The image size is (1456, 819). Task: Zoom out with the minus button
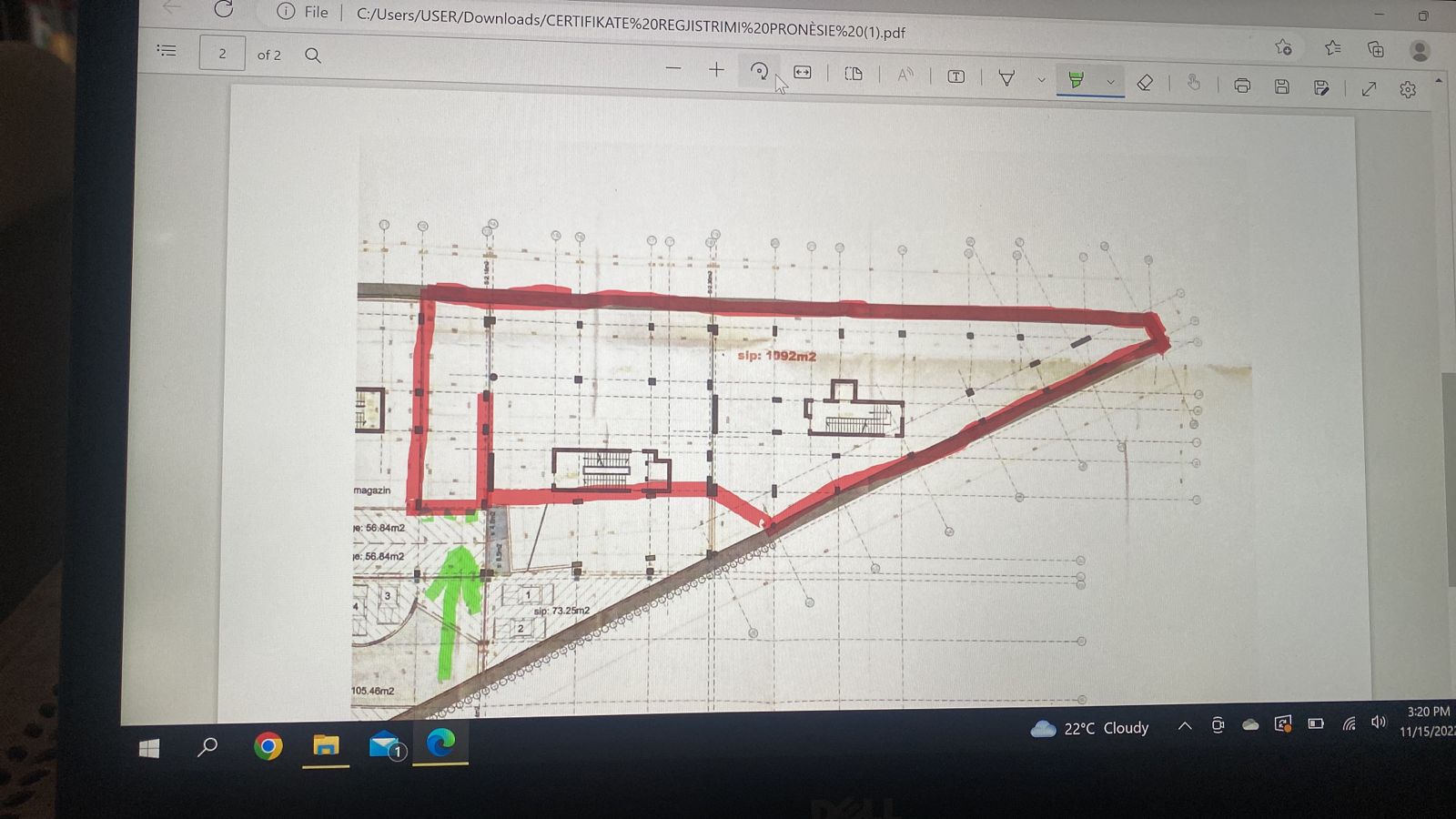click(673, 68)
